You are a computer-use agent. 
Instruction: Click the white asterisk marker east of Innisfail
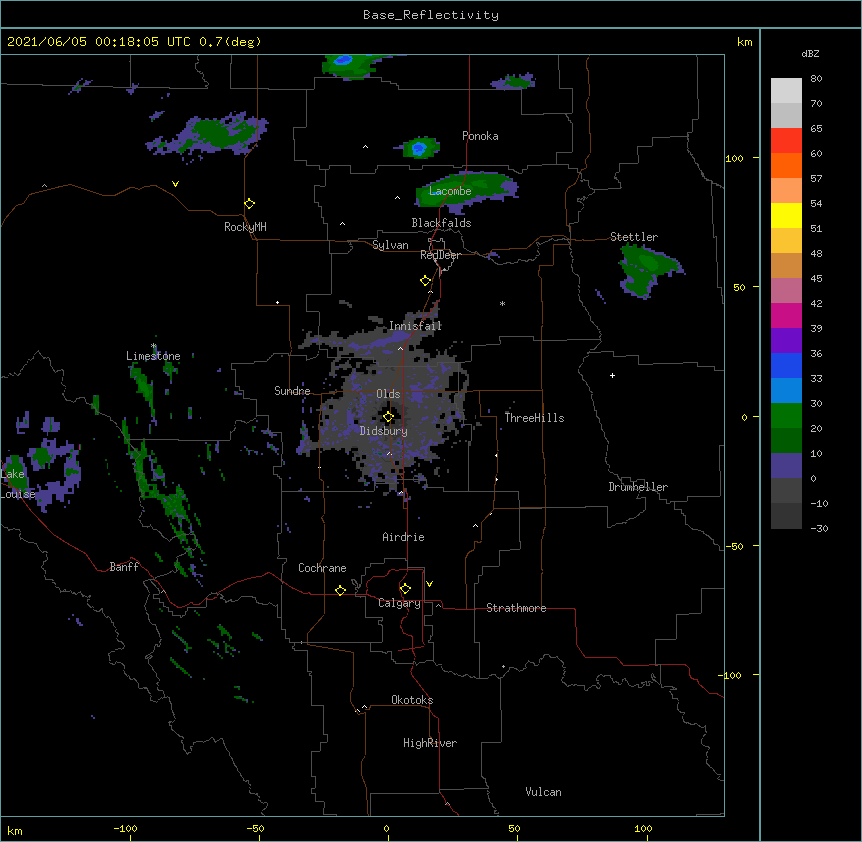click(502, 303)
